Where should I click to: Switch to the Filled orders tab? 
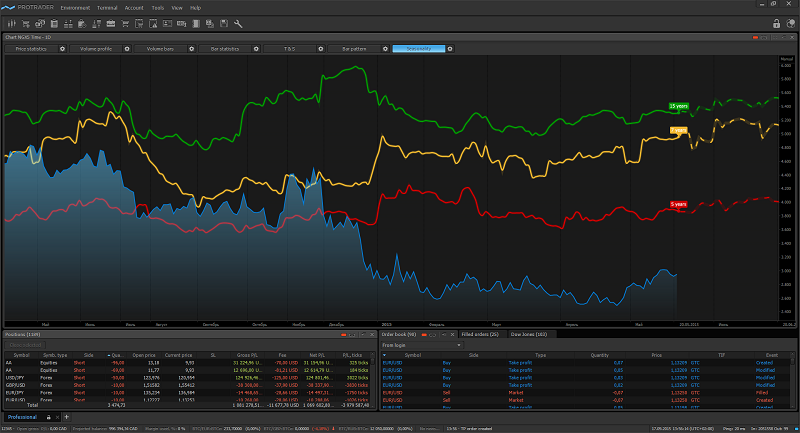481,334
